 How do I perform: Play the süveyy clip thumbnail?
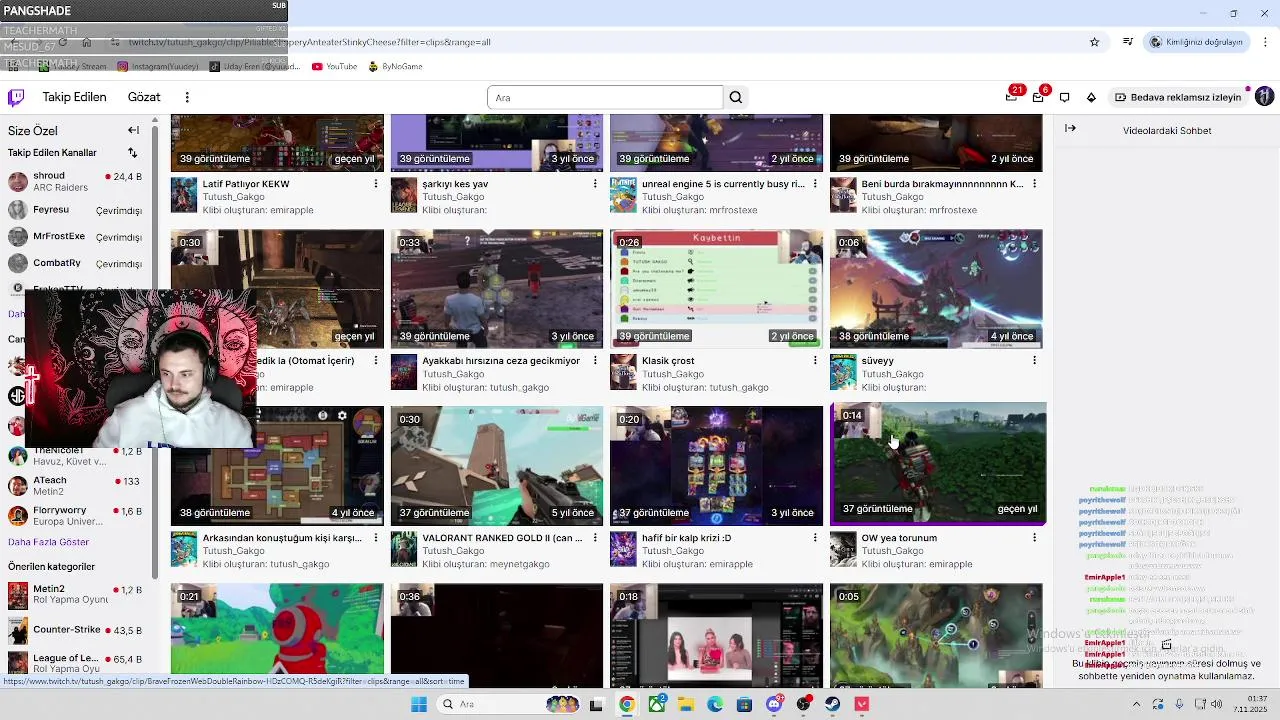936,289
